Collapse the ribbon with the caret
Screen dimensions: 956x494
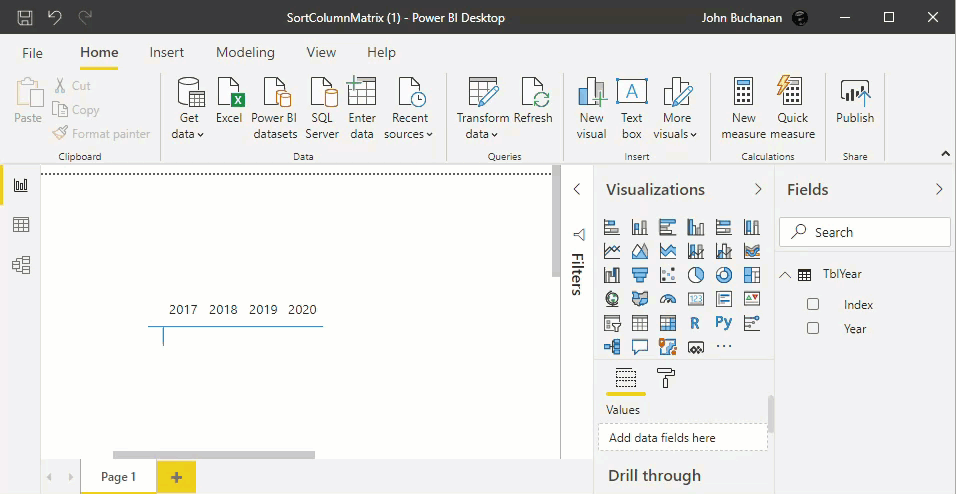pyautogui.click(x=946, y=153)
